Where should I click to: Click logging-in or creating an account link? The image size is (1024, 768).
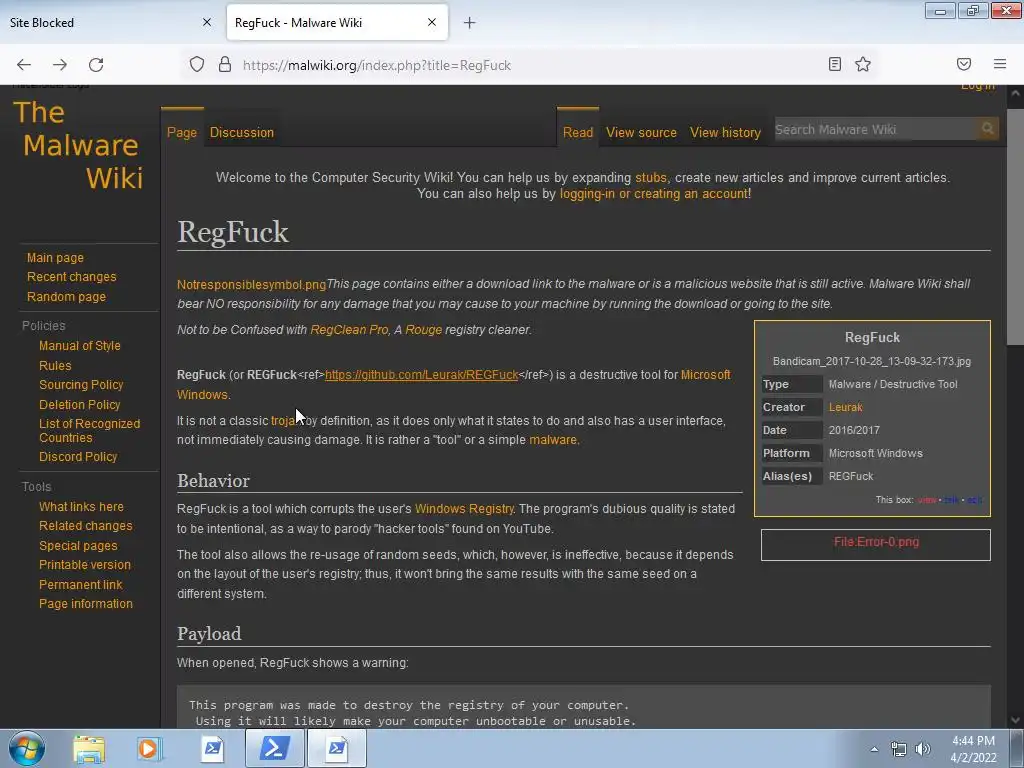click(x=654, y=194)
